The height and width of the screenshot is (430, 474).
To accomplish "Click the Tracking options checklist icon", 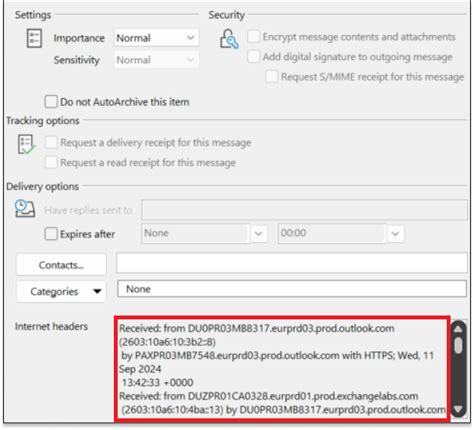I will tap(26, 144).
